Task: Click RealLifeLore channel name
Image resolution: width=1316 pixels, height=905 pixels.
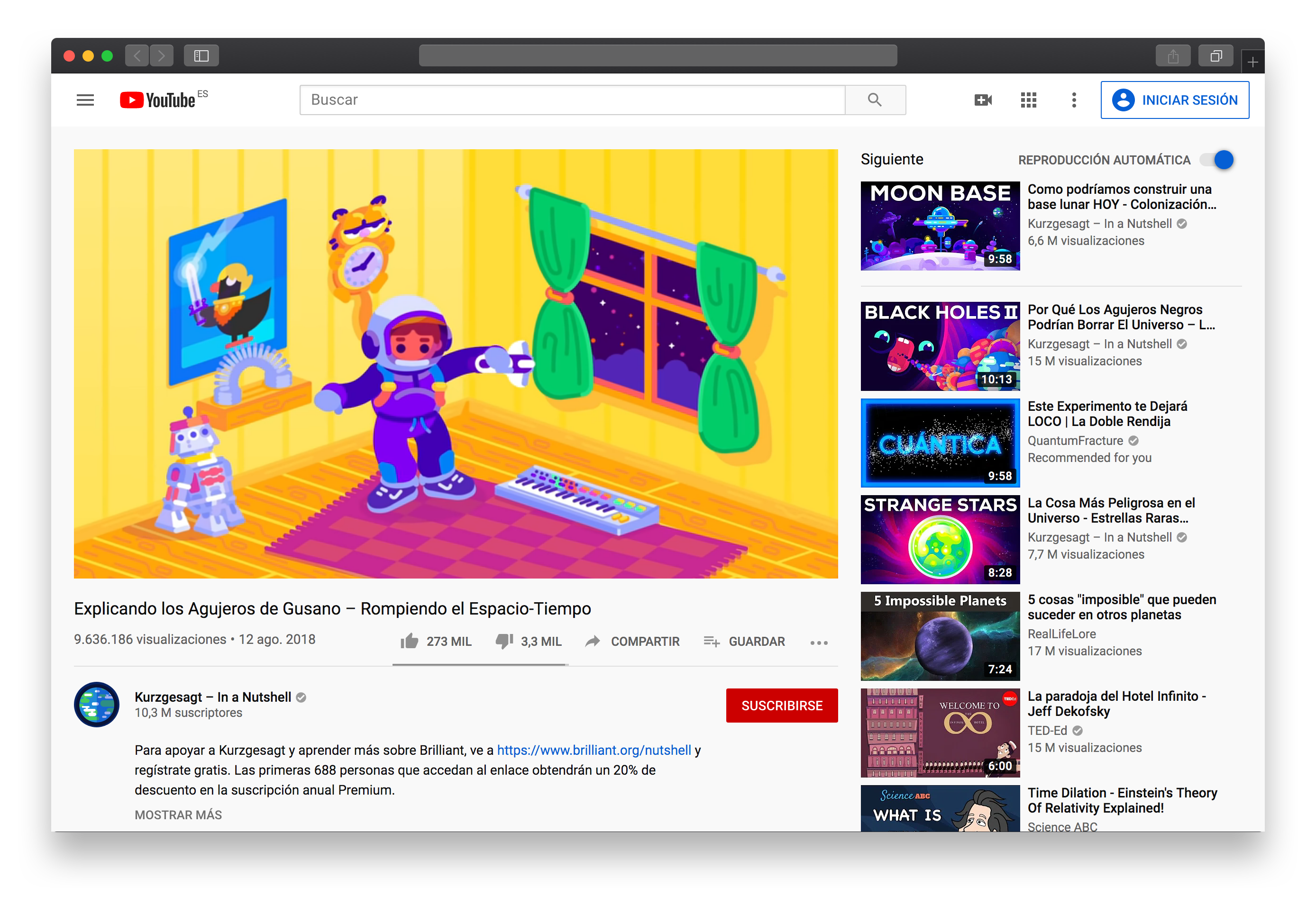Action: [x=1061, y=634]
